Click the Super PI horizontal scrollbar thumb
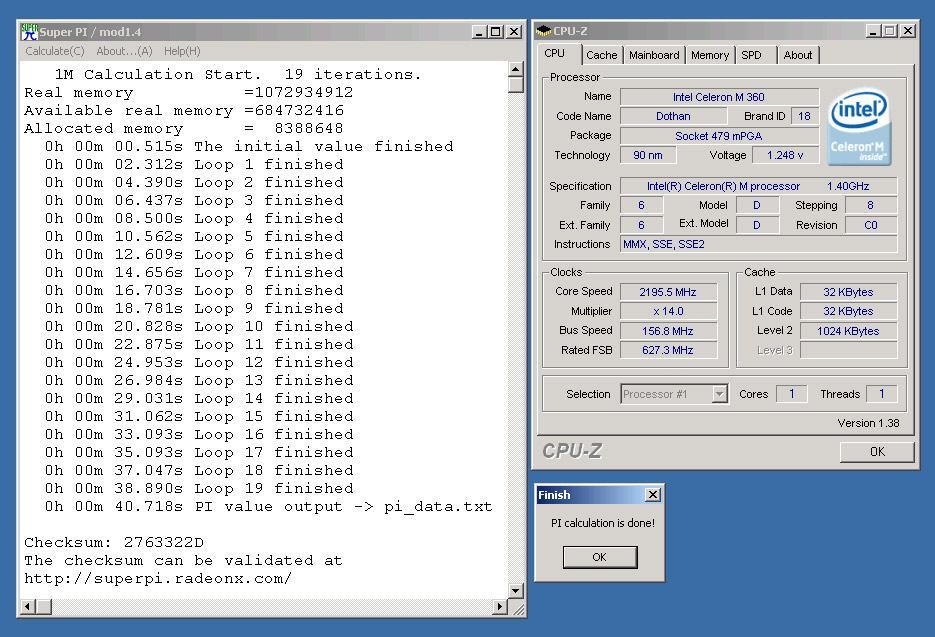935x637 pixels. click(44, 607)
